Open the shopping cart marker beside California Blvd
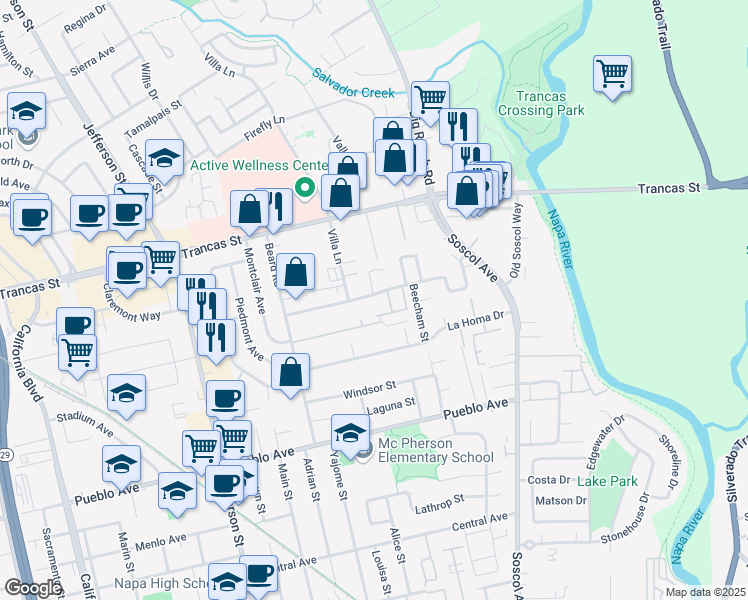 coord(77,354)
